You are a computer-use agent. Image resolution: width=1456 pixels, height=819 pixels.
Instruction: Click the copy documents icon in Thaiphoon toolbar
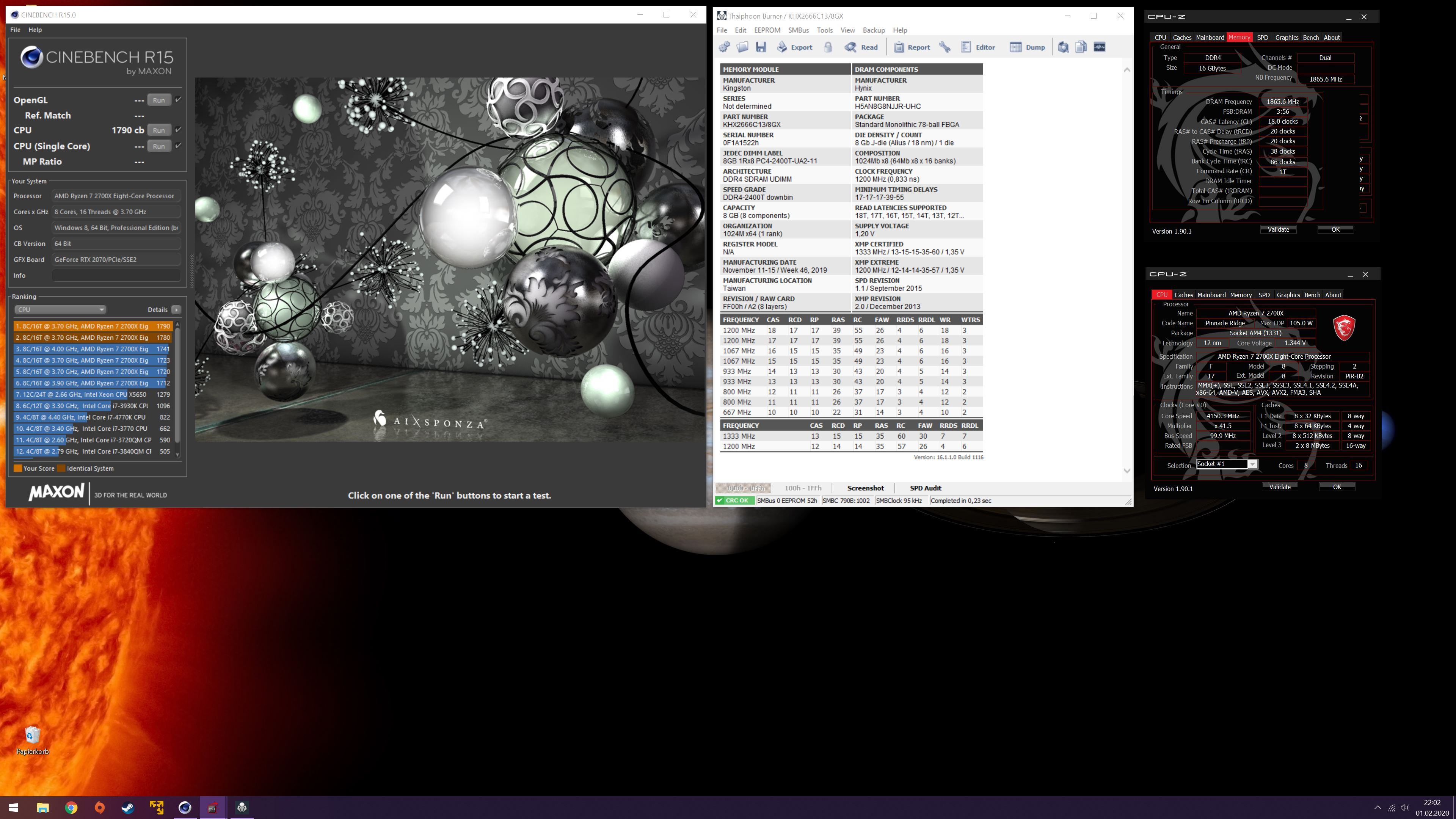[x=1081, y=47]
